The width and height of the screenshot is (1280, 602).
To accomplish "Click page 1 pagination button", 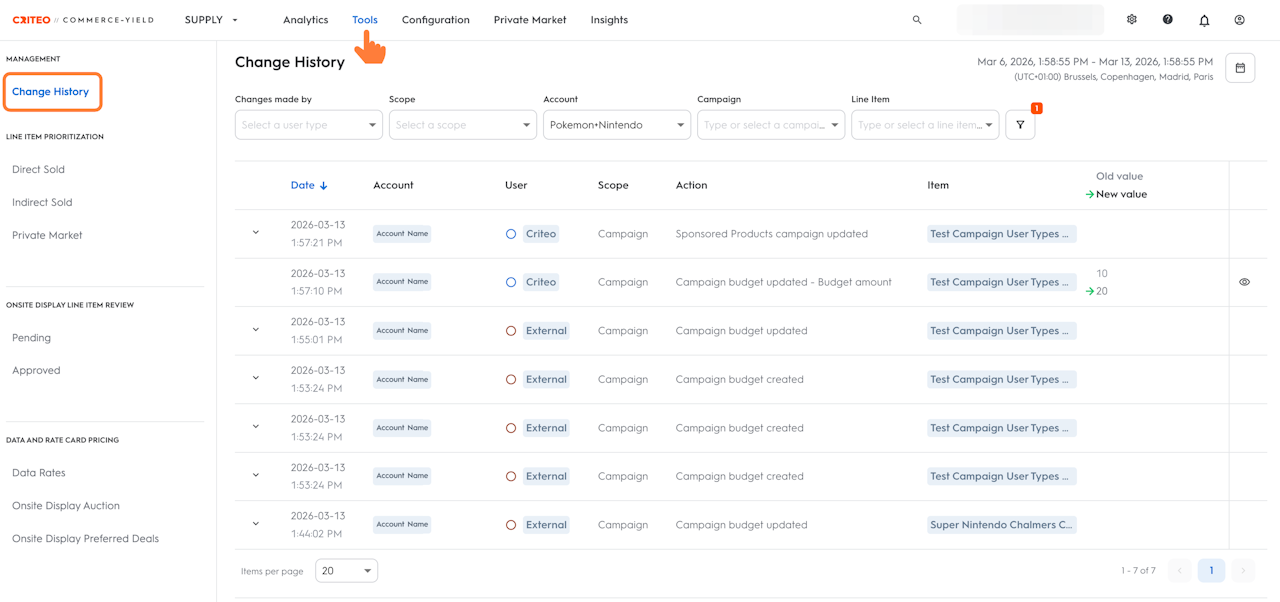I will (1211, 571).
